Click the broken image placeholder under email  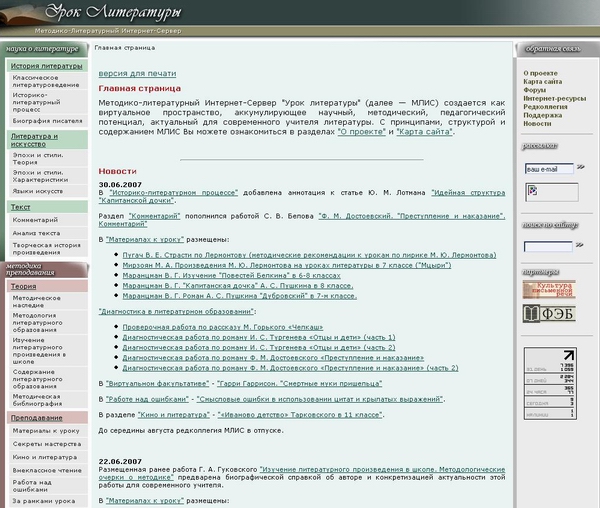point(552,192)
